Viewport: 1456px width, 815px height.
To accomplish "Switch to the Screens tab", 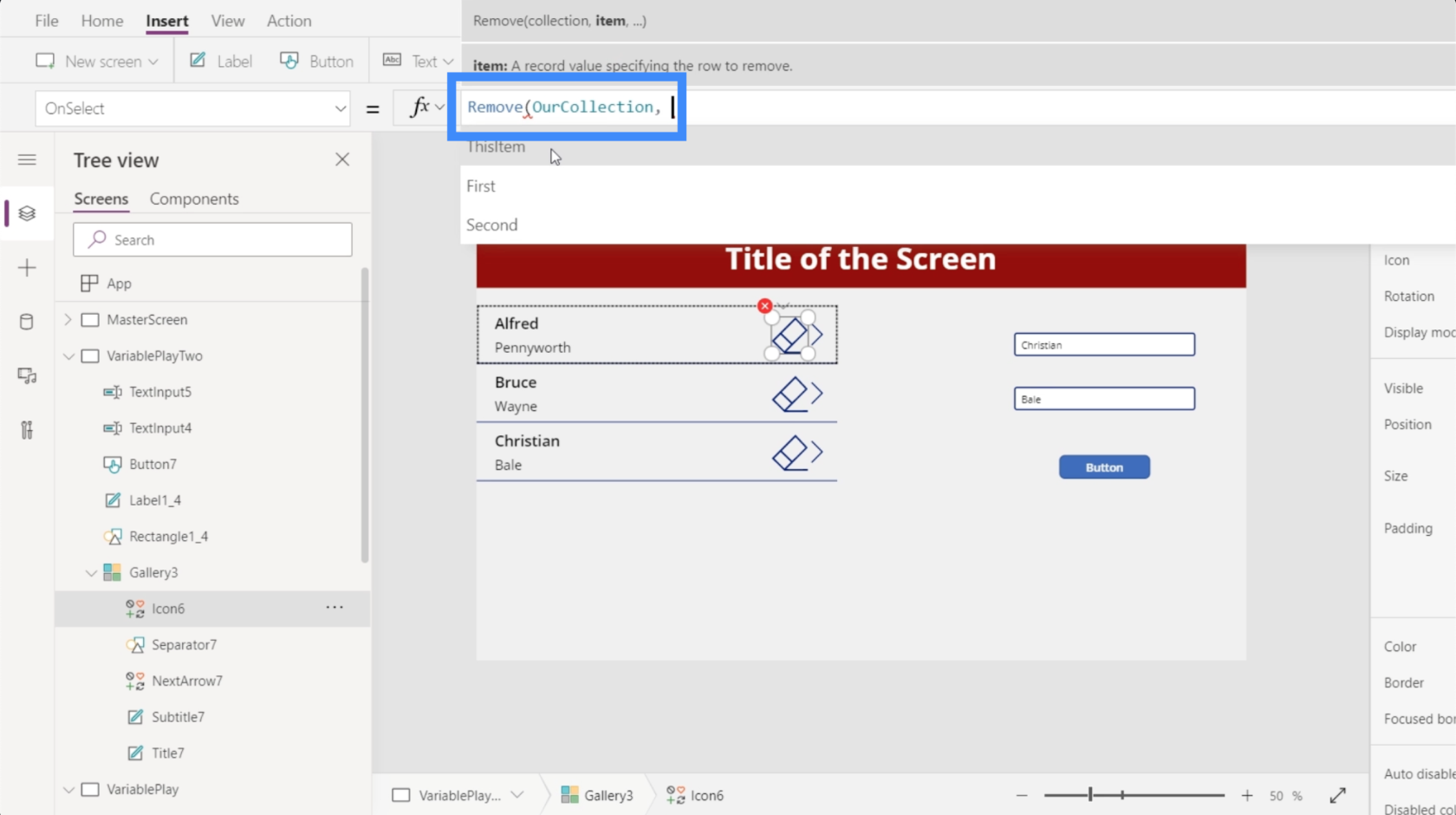I will tap(101, 199).
